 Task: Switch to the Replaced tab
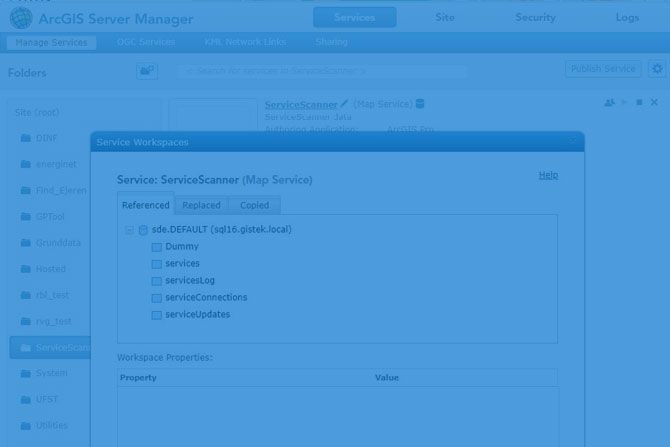(201, 205)
